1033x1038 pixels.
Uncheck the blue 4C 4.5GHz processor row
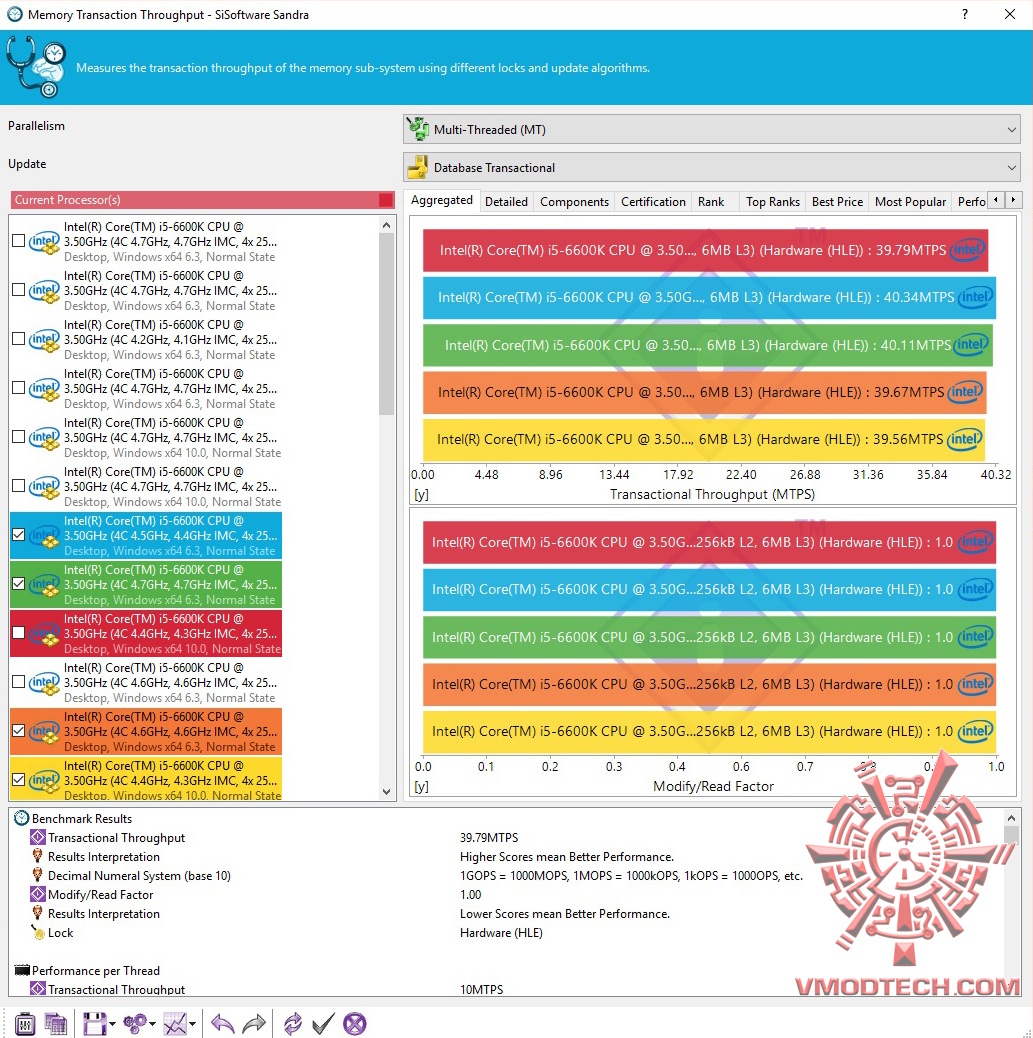pyautogui.click(x=19, y=535)
